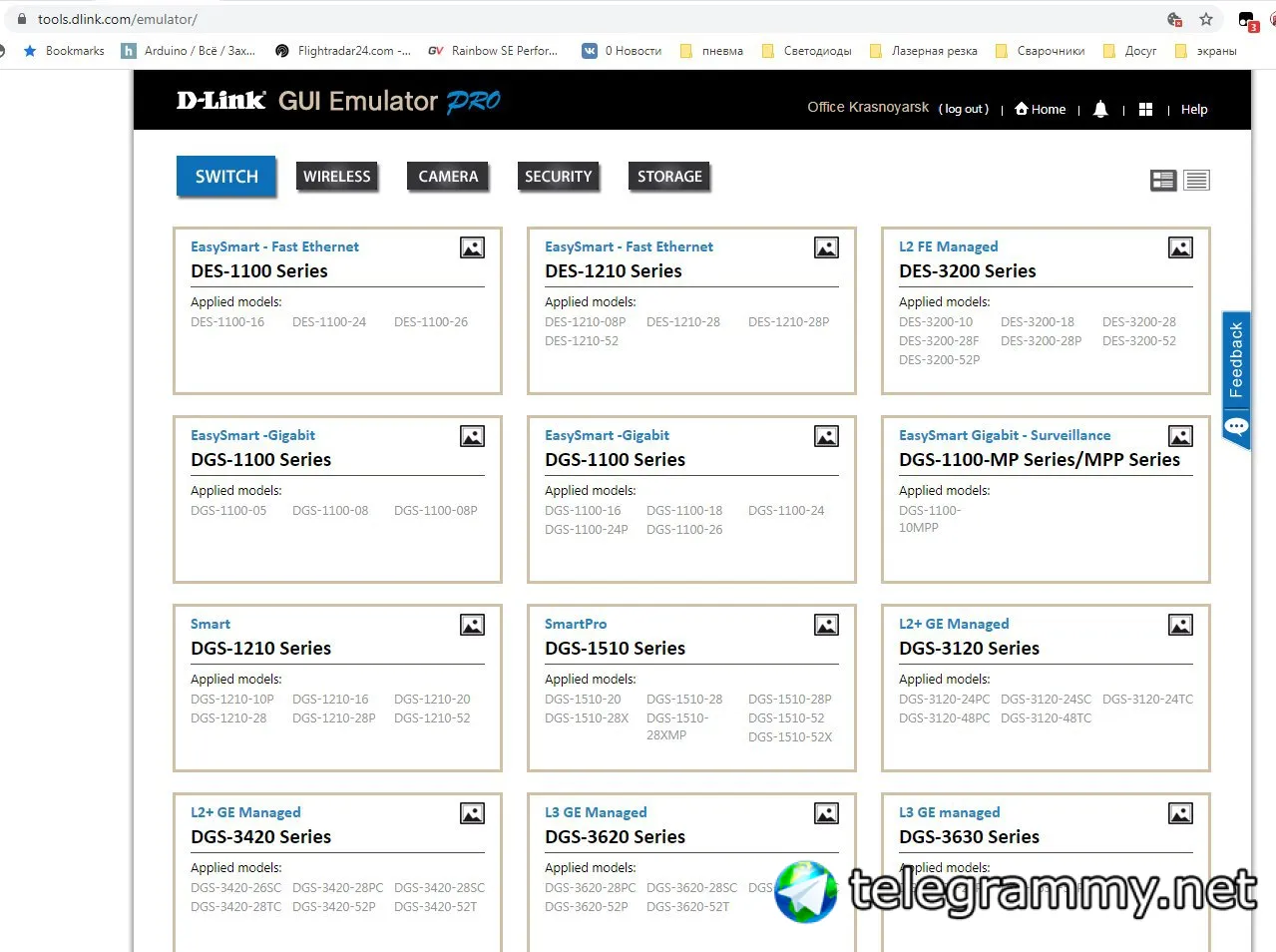This screenshot has width=1276, height=952.
Task: Open DGS-3120-48TC model link
Action: click(x=1047, y=718)
